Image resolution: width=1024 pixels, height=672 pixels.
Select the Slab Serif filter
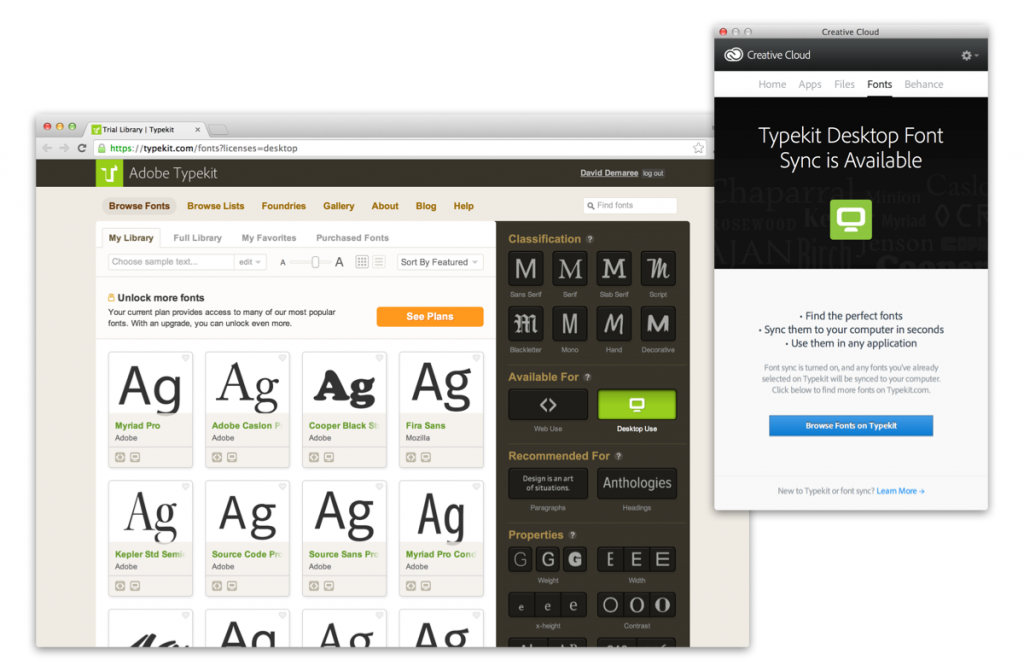click(x=614, y=269)
